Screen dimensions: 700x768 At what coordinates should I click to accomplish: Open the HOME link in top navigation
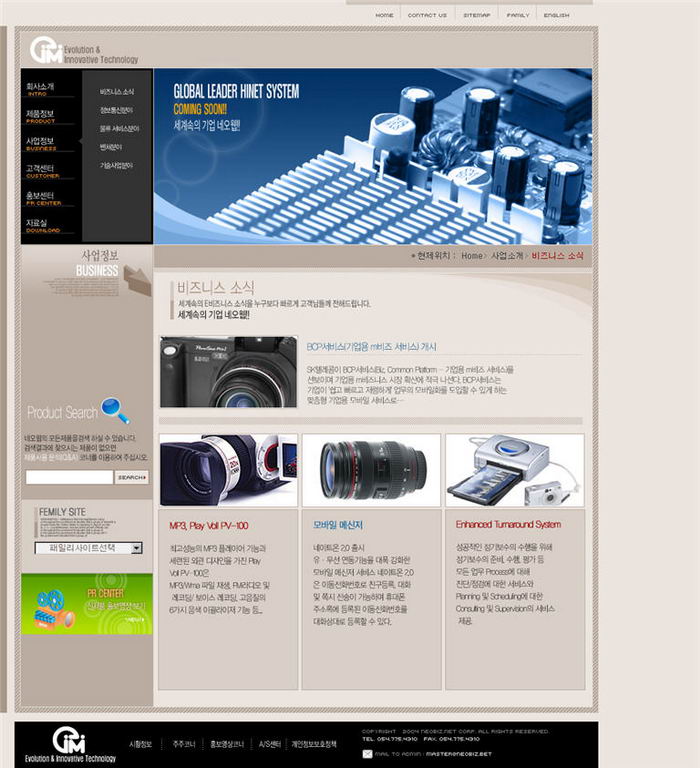pos(384,15)
